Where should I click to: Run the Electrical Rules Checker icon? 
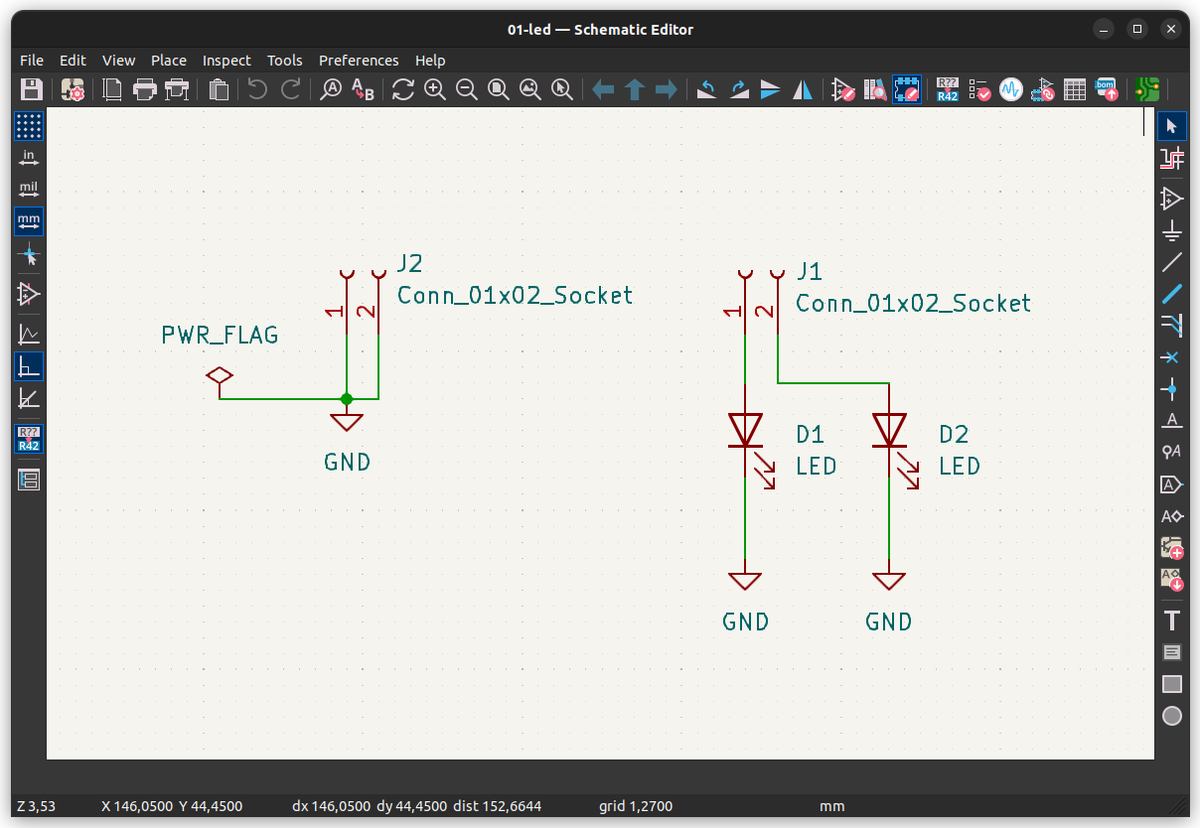point(979,90)
